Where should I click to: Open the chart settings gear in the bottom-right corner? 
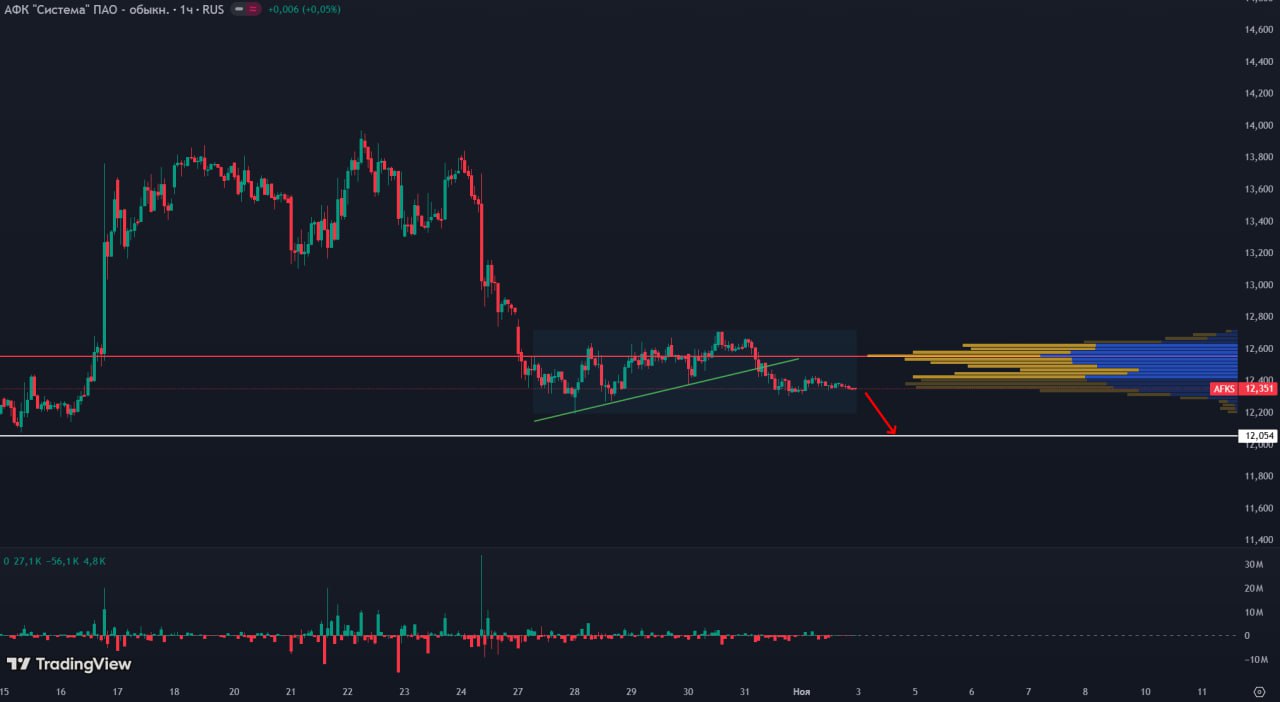pos(1259,691)
